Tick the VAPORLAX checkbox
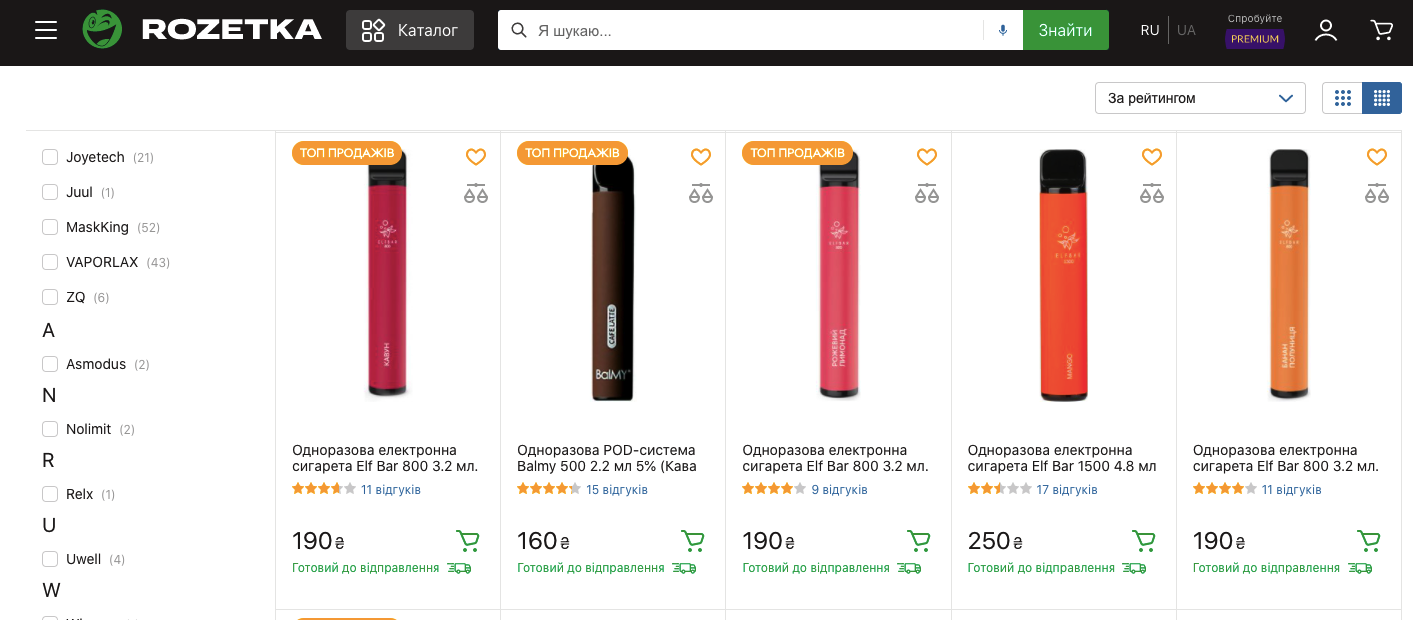Screen dimensions: 1413x620 point(50,262)
